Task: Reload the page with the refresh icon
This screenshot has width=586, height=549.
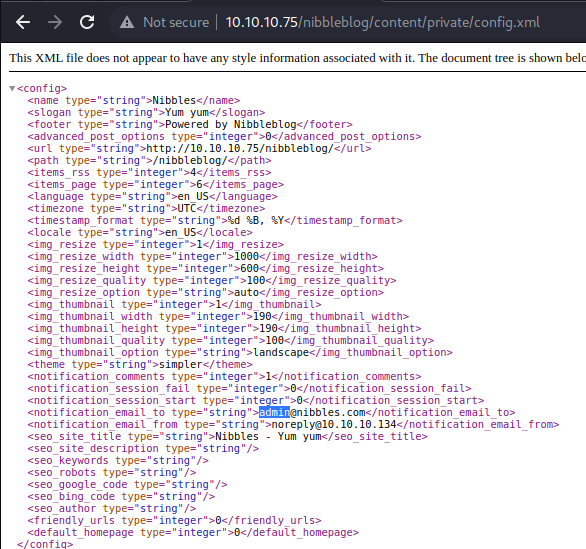Action: [87, 22]
